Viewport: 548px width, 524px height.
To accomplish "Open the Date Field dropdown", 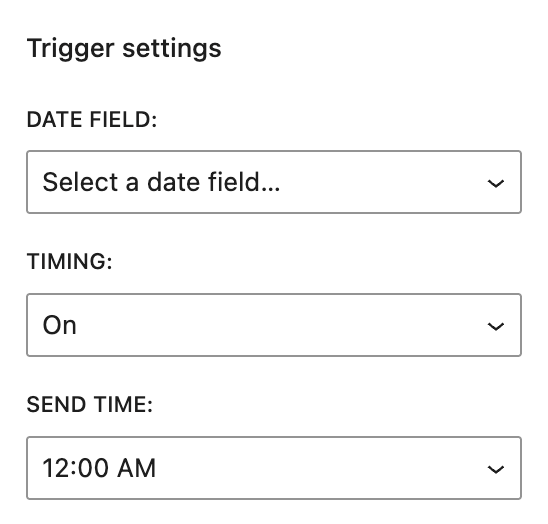I will coord(274,182).
